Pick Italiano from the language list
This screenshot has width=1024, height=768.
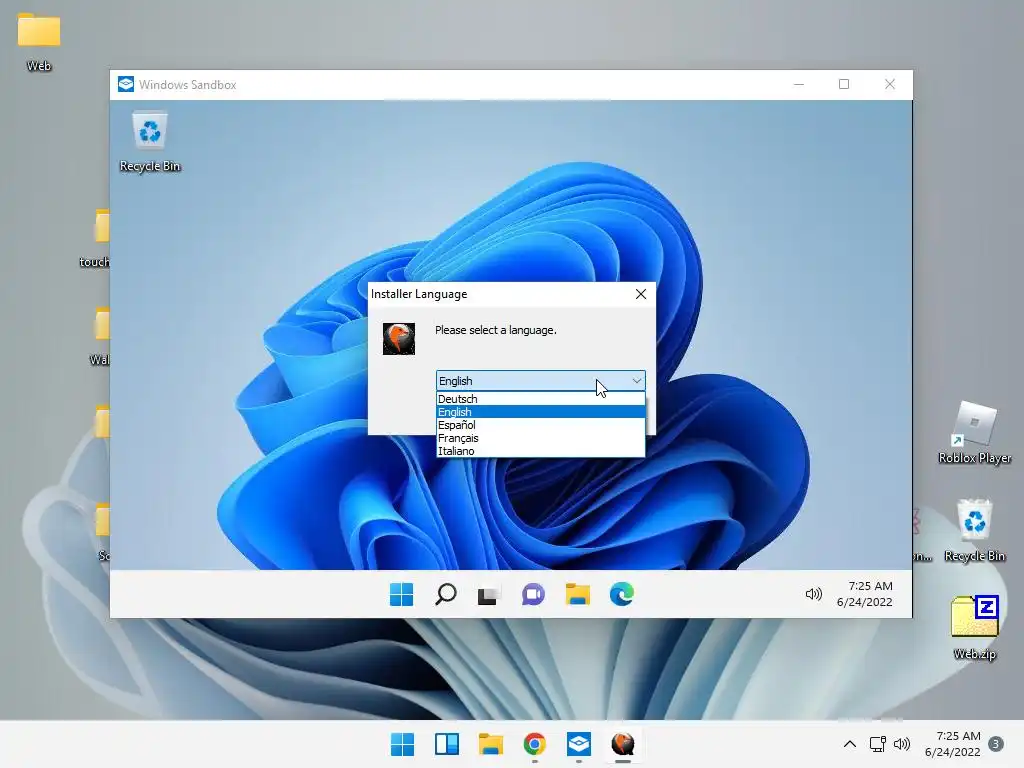coord(540,451)
